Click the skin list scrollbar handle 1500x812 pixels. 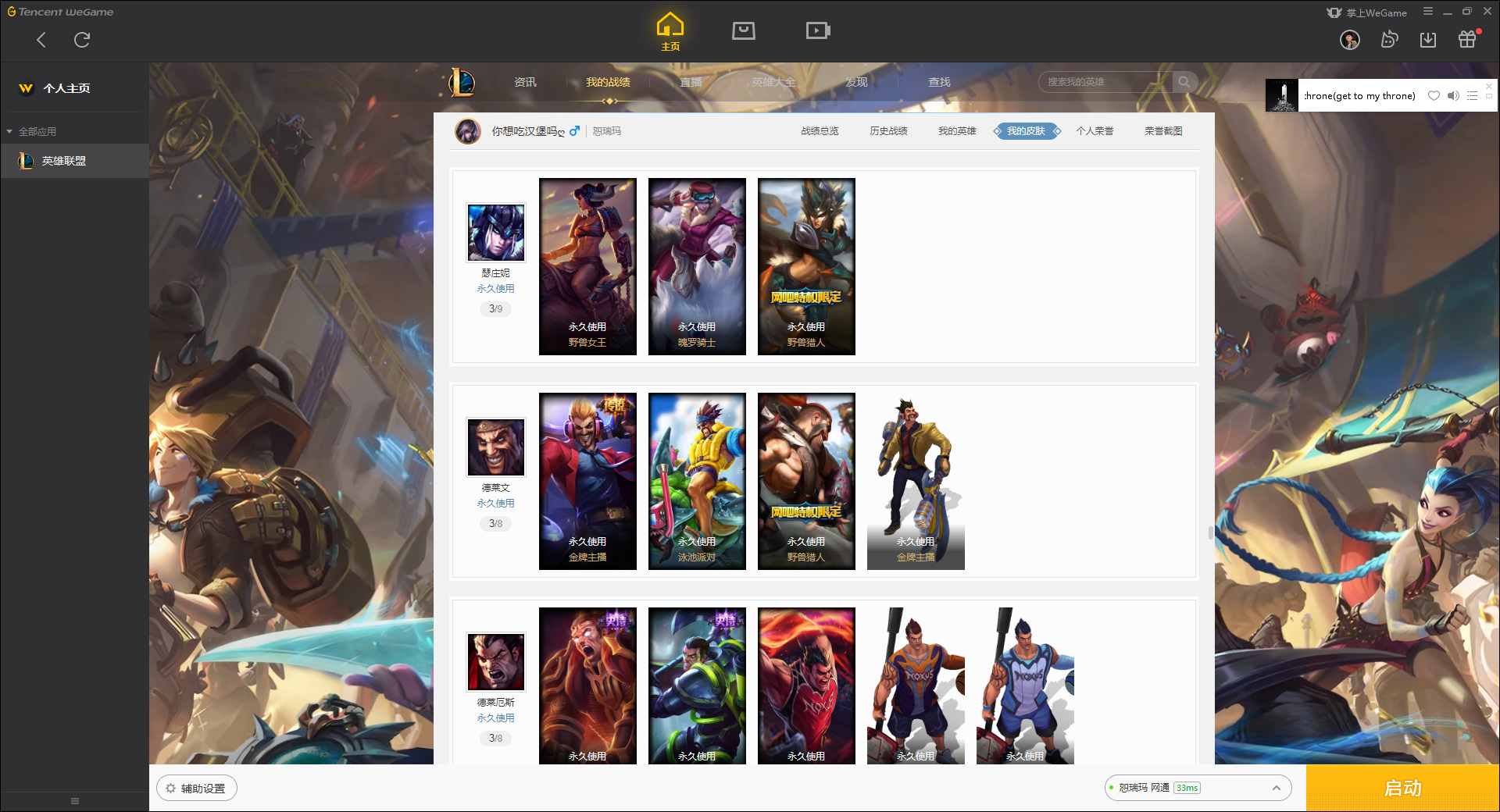click(1210, 532)
